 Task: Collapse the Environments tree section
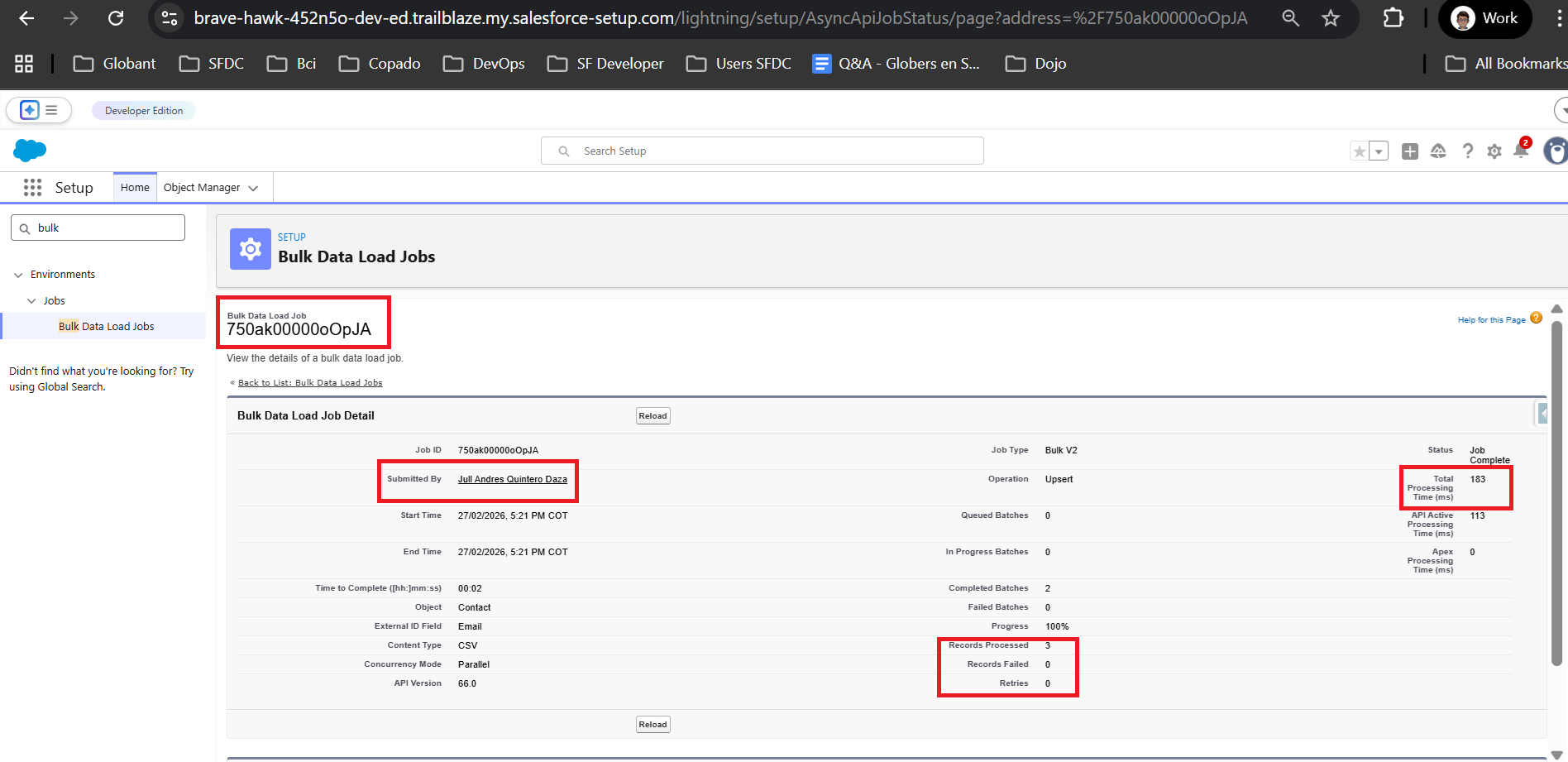(x=18, y=275)
